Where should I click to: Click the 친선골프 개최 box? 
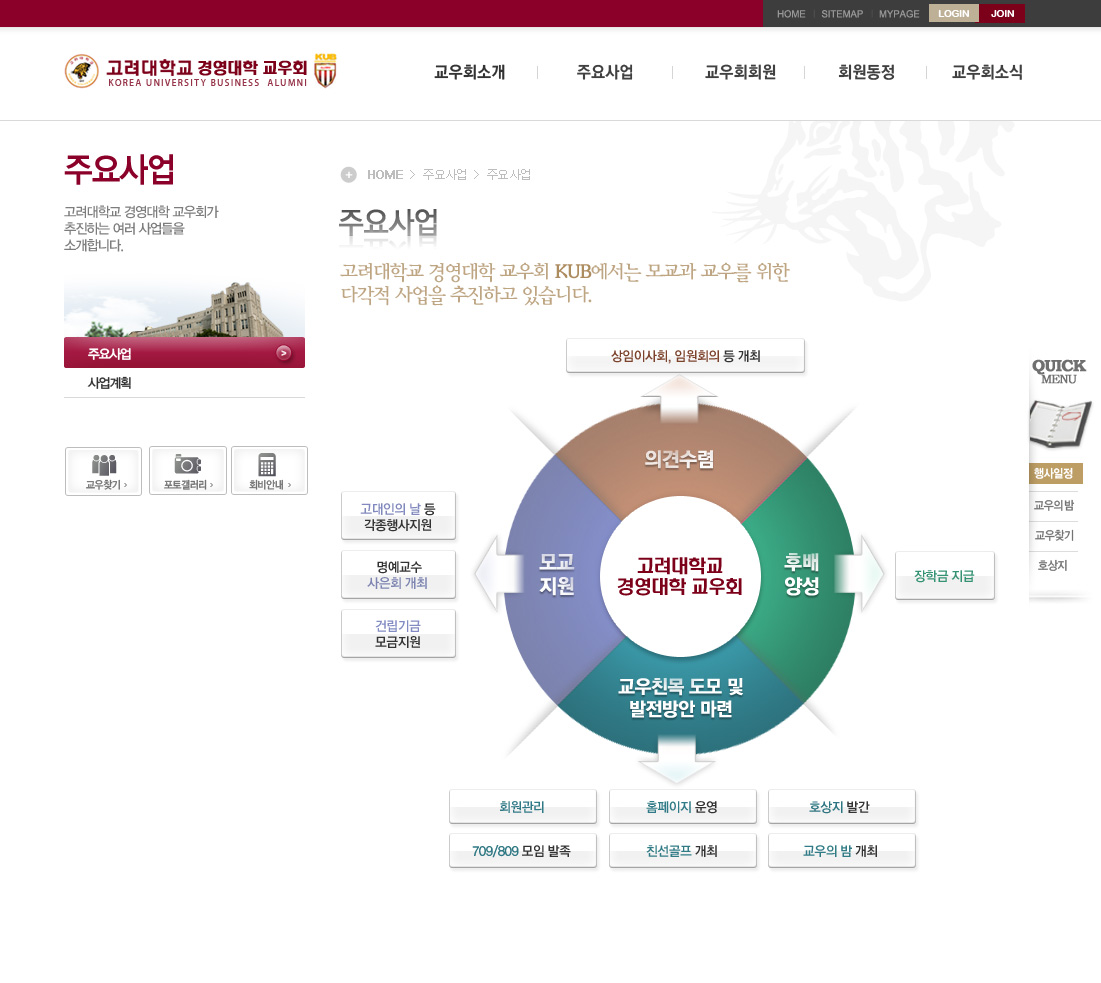(683, 850)
